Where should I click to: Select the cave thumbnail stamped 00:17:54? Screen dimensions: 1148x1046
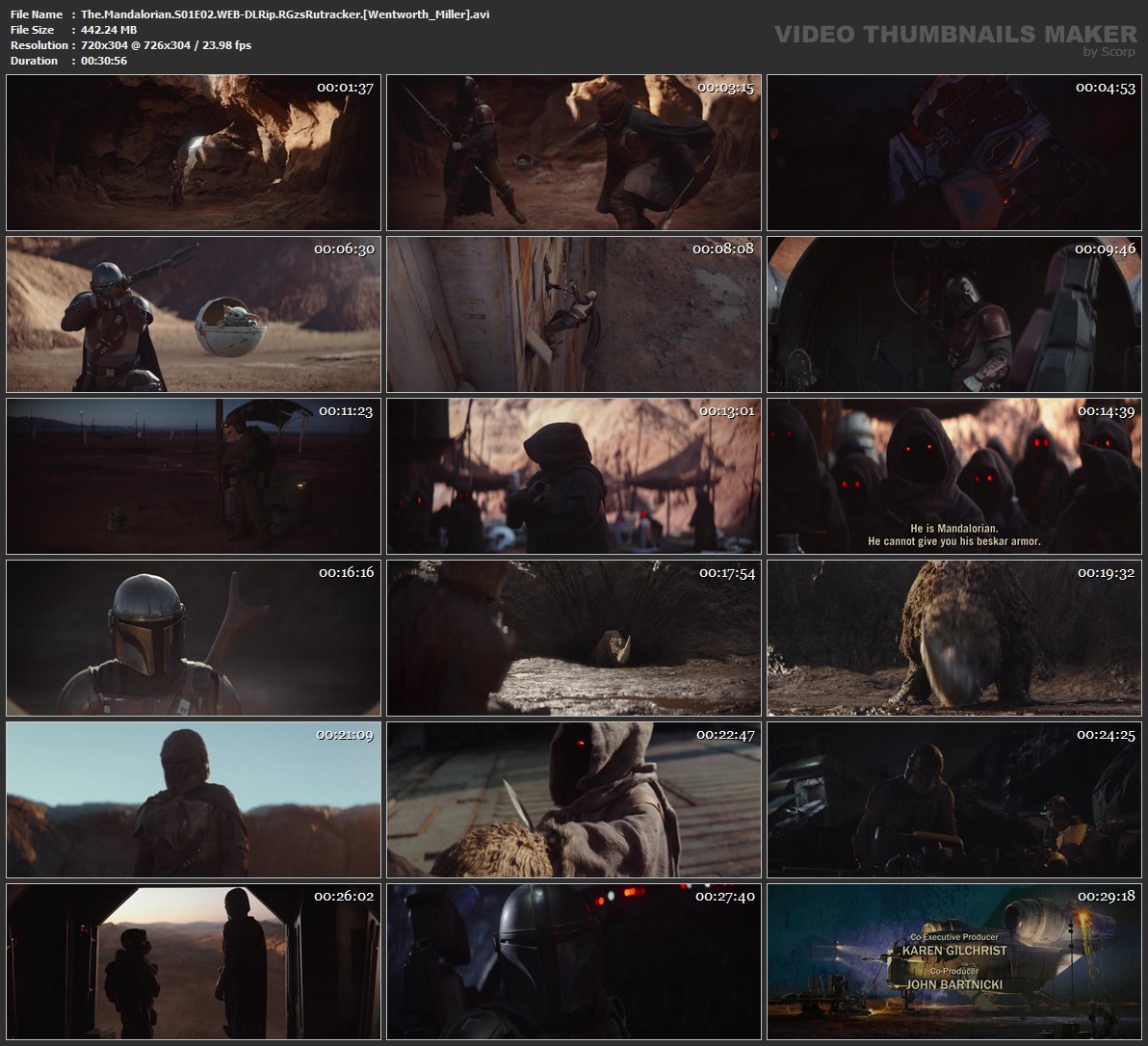click(x=574, y=638)
